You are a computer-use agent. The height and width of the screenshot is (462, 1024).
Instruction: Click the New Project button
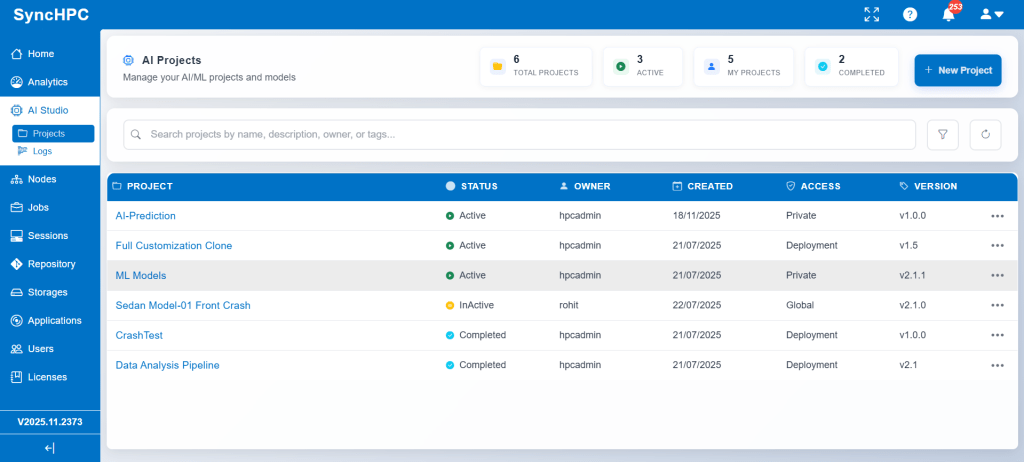(x=957, y=71)
